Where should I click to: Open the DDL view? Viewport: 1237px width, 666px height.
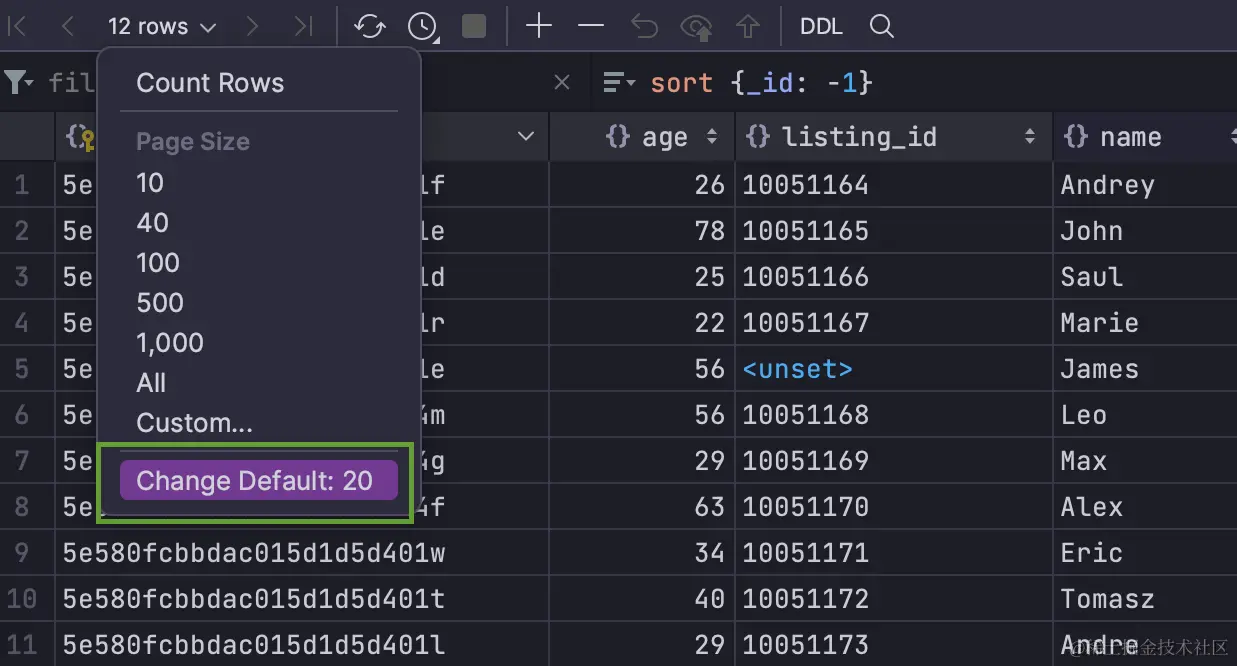(821, 27)
